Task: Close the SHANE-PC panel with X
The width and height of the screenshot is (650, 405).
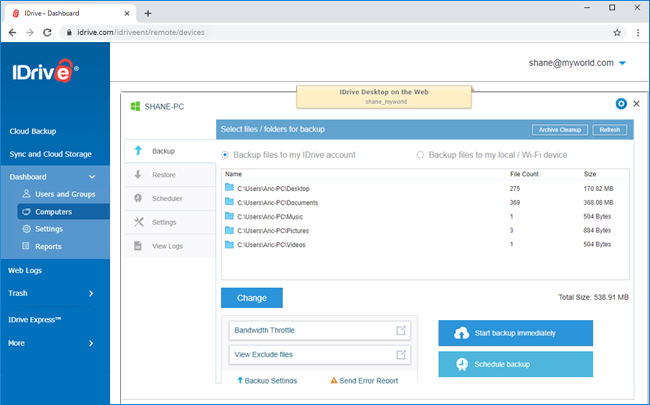Action: [x=636, y=104]
